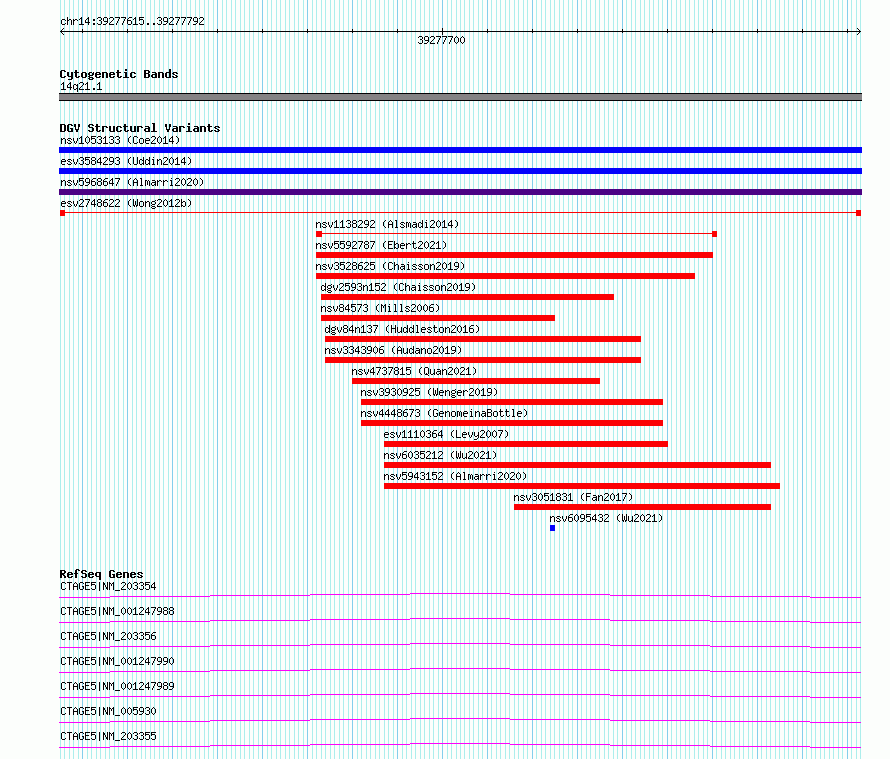This screenshot has width=890, height=759.
Task: Click the red bar under nsv3051831
Action: (643, 507)
